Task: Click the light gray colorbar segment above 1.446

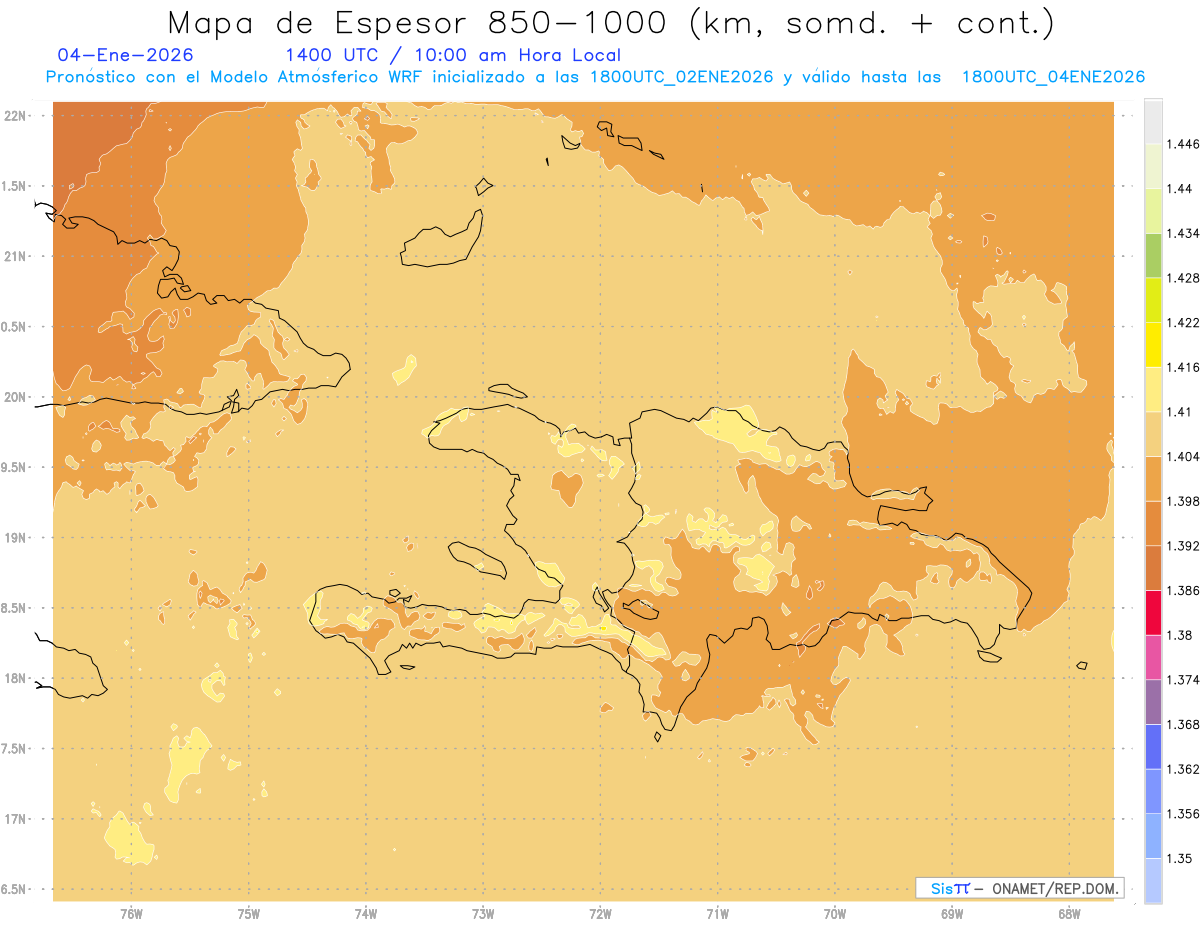Action: pyautogui.click(x=1153, y=121)
